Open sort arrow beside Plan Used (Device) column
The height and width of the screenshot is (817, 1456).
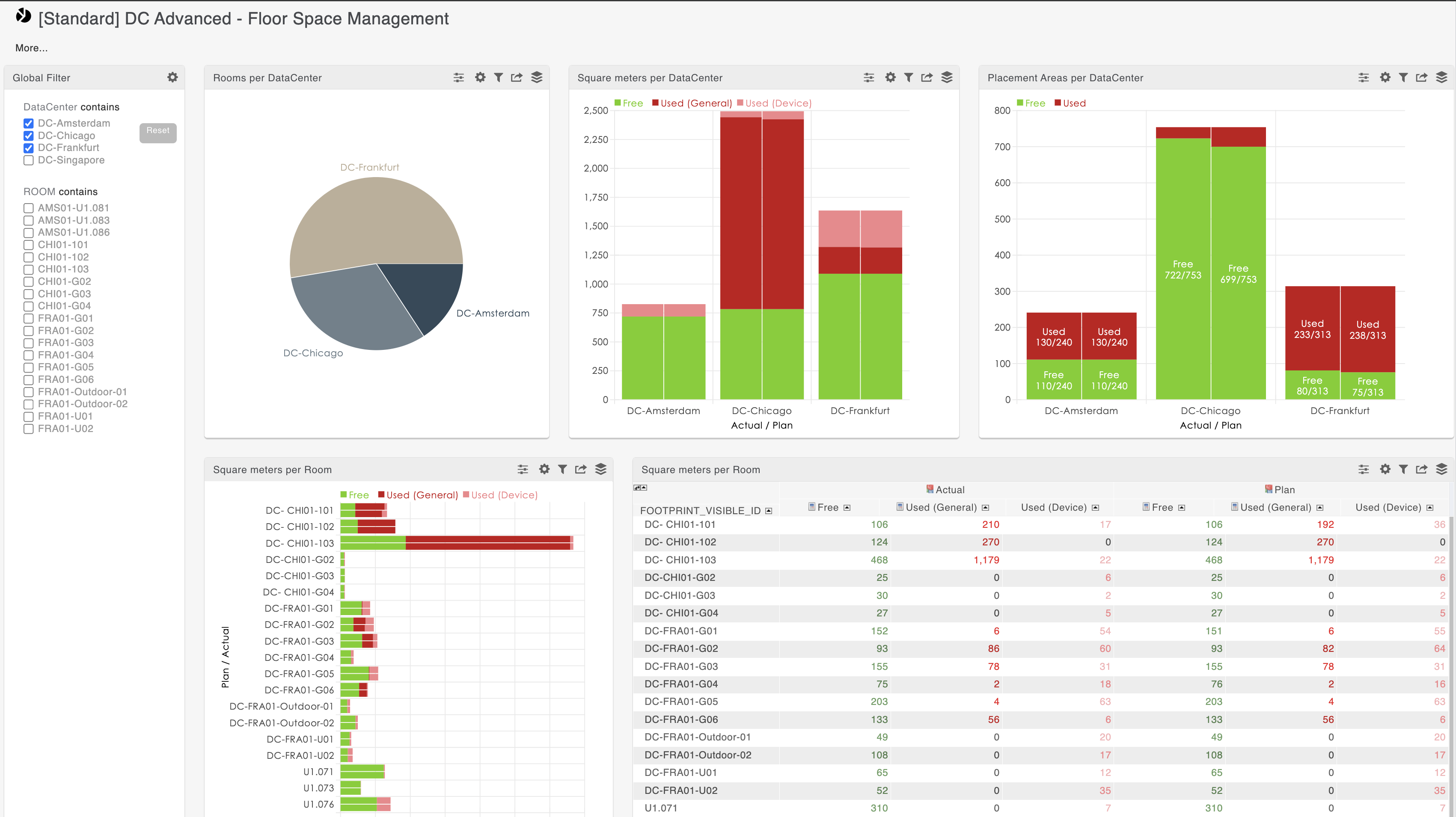pyautogui.click(x=1429, y=507)
